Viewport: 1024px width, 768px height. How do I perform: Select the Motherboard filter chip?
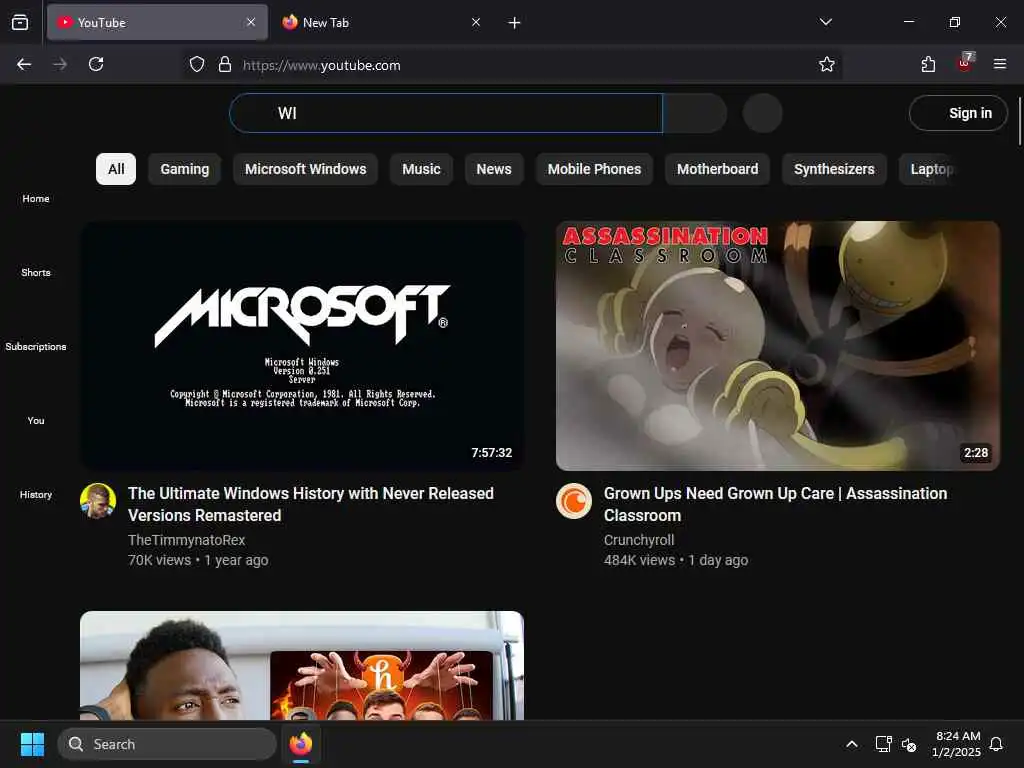click(x=718, y=169)
